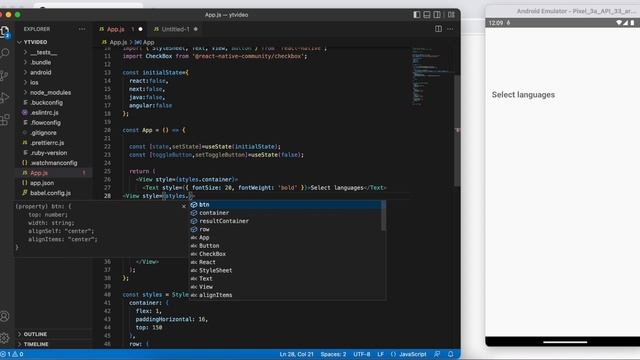
Task: Open .buckconfig file
Action: tap(47, 102)
